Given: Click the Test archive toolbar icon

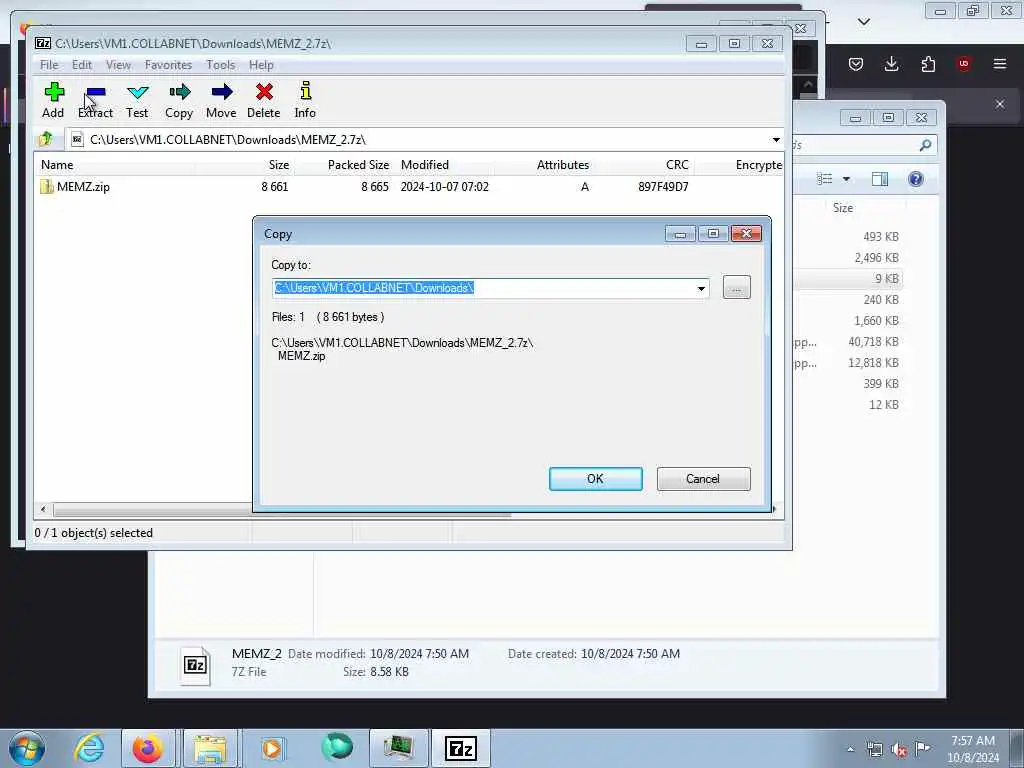Looking at the screenshot, I should [137, 100].
